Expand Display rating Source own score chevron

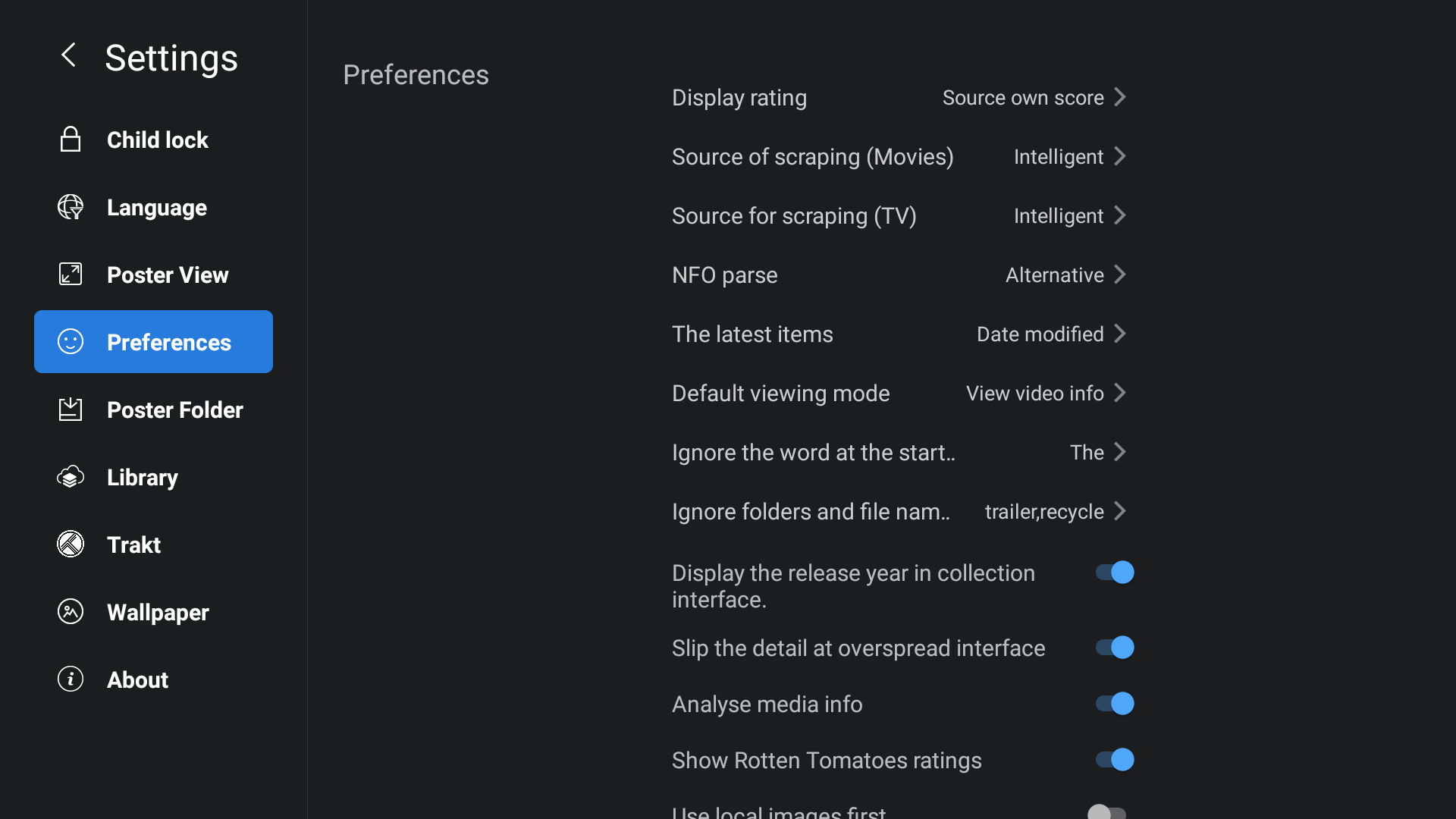point(1120,97)
